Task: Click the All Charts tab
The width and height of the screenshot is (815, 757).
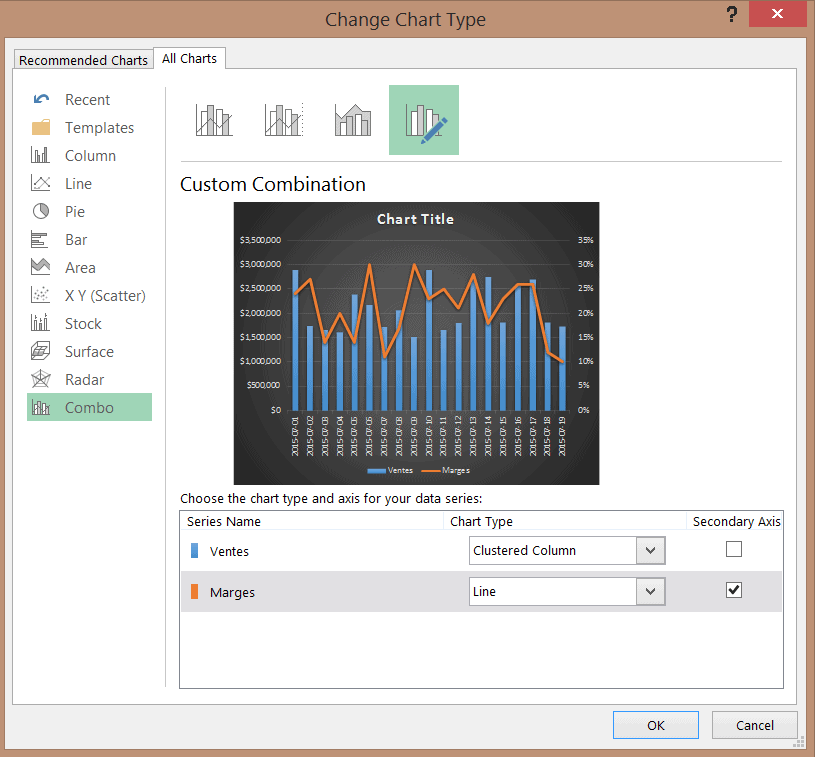Action: point(189,59)
